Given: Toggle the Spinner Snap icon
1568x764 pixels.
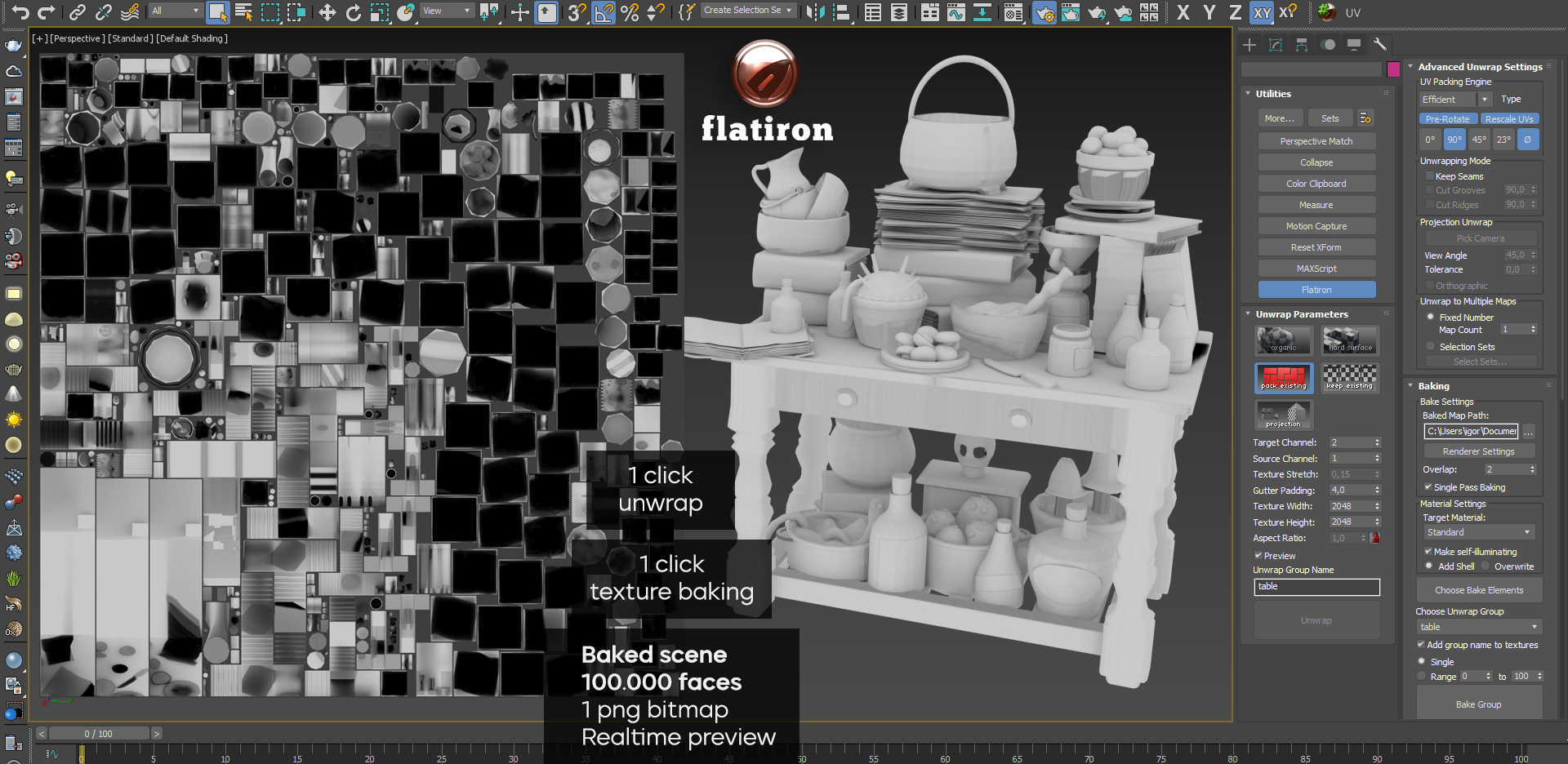Looking at the screenshot, I should coord(656,11).
